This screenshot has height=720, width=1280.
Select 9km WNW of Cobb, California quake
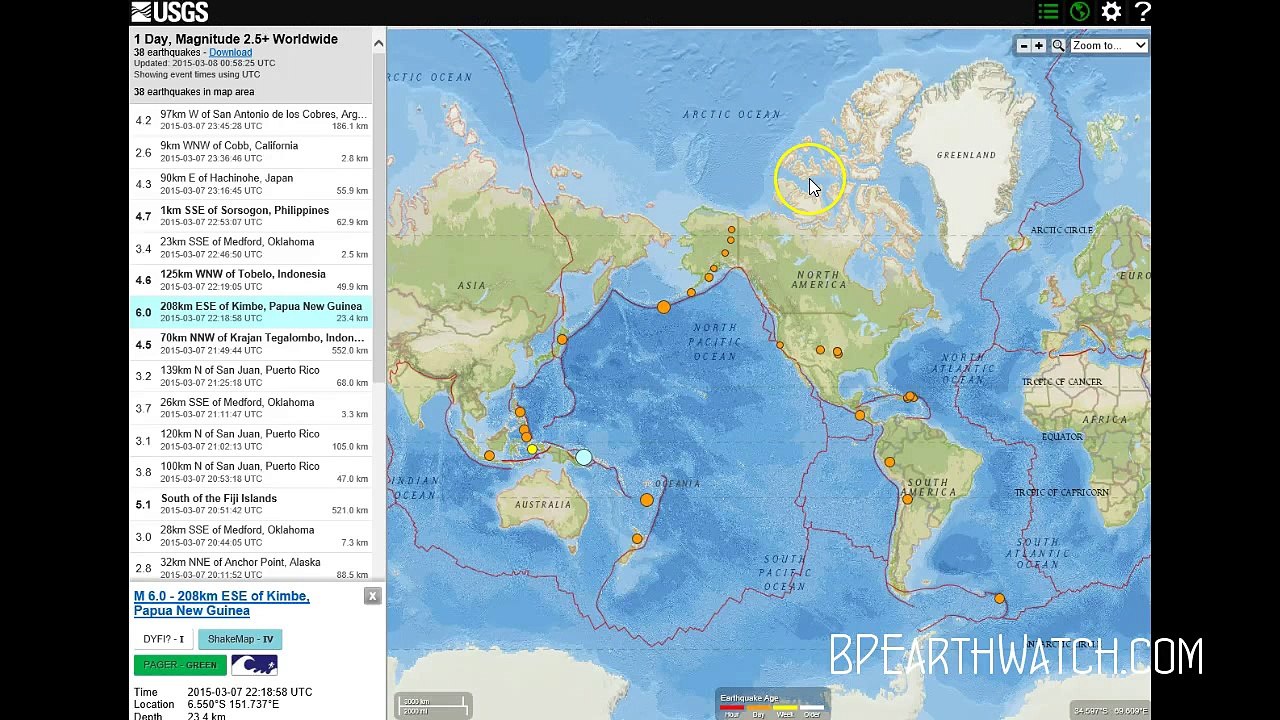(251, 152)
